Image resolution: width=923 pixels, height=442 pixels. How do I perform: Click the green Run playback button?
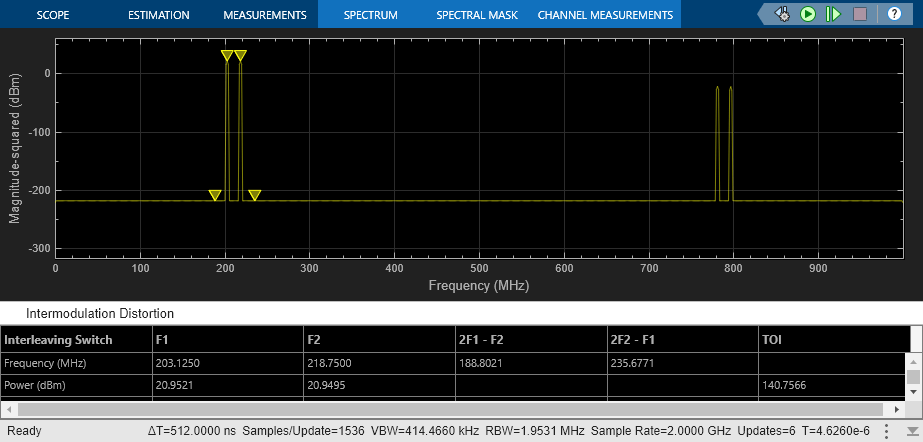[x=808, y=14]
